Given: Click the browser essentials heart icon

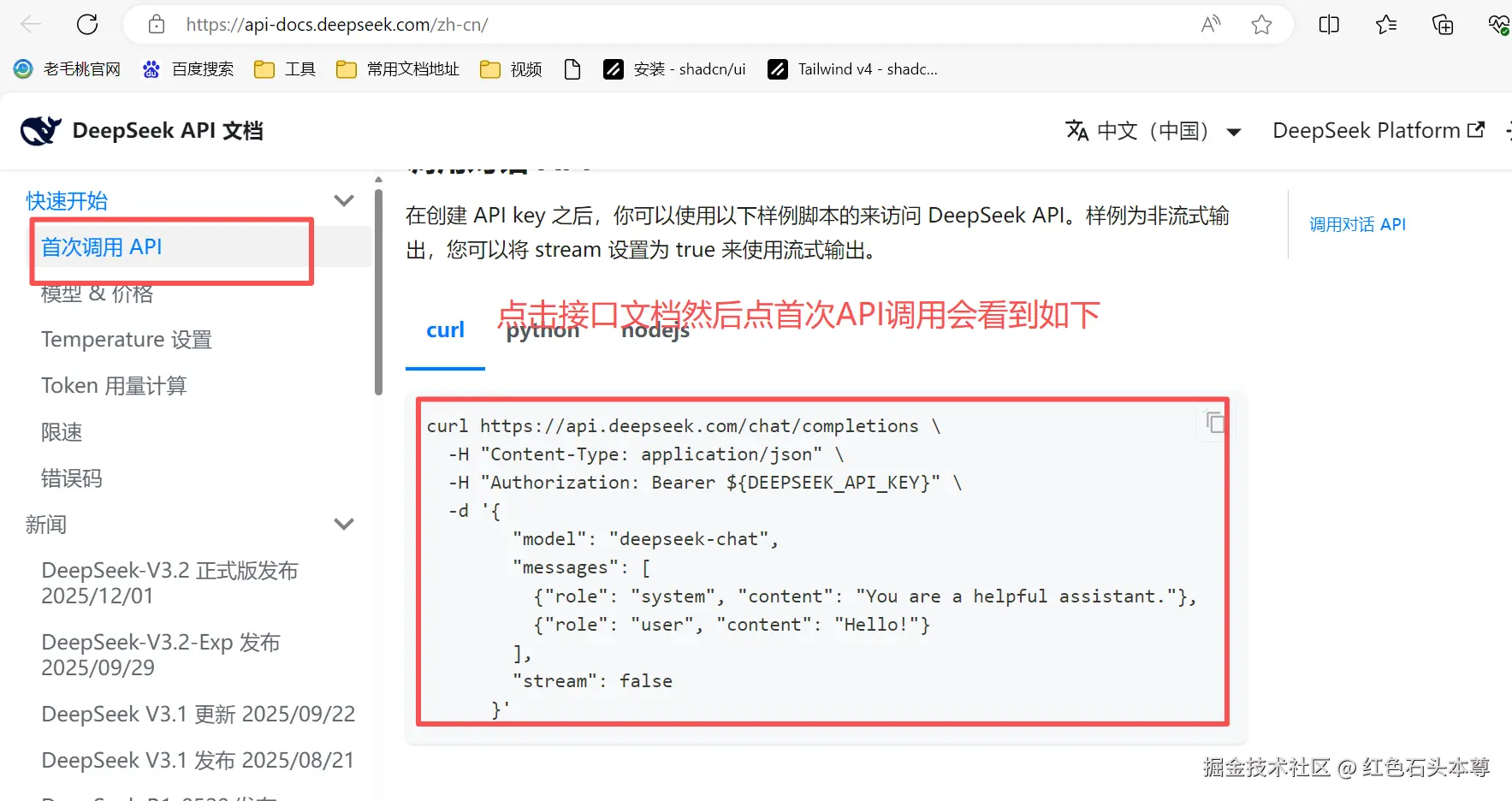Looking at the screenshot, I should click(1498, 24).
